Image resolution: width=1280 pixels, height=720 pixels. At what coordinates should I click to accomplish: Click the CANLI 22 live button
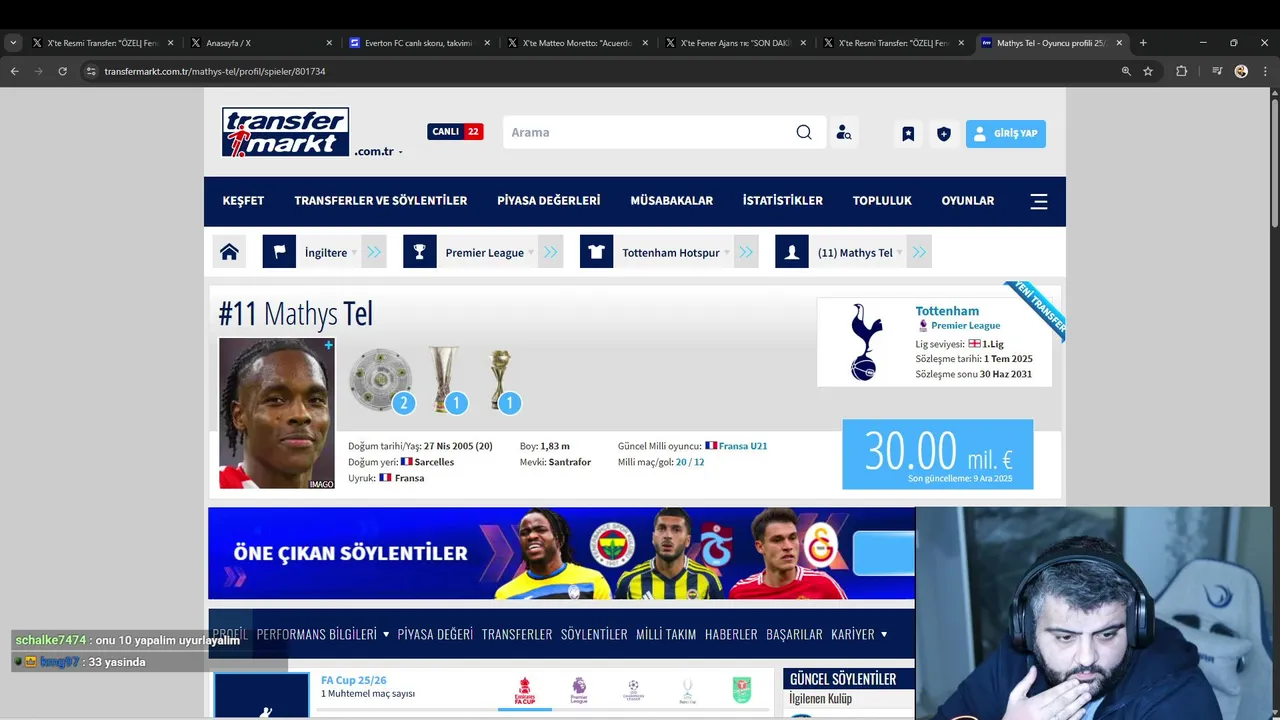coord(455,131)
